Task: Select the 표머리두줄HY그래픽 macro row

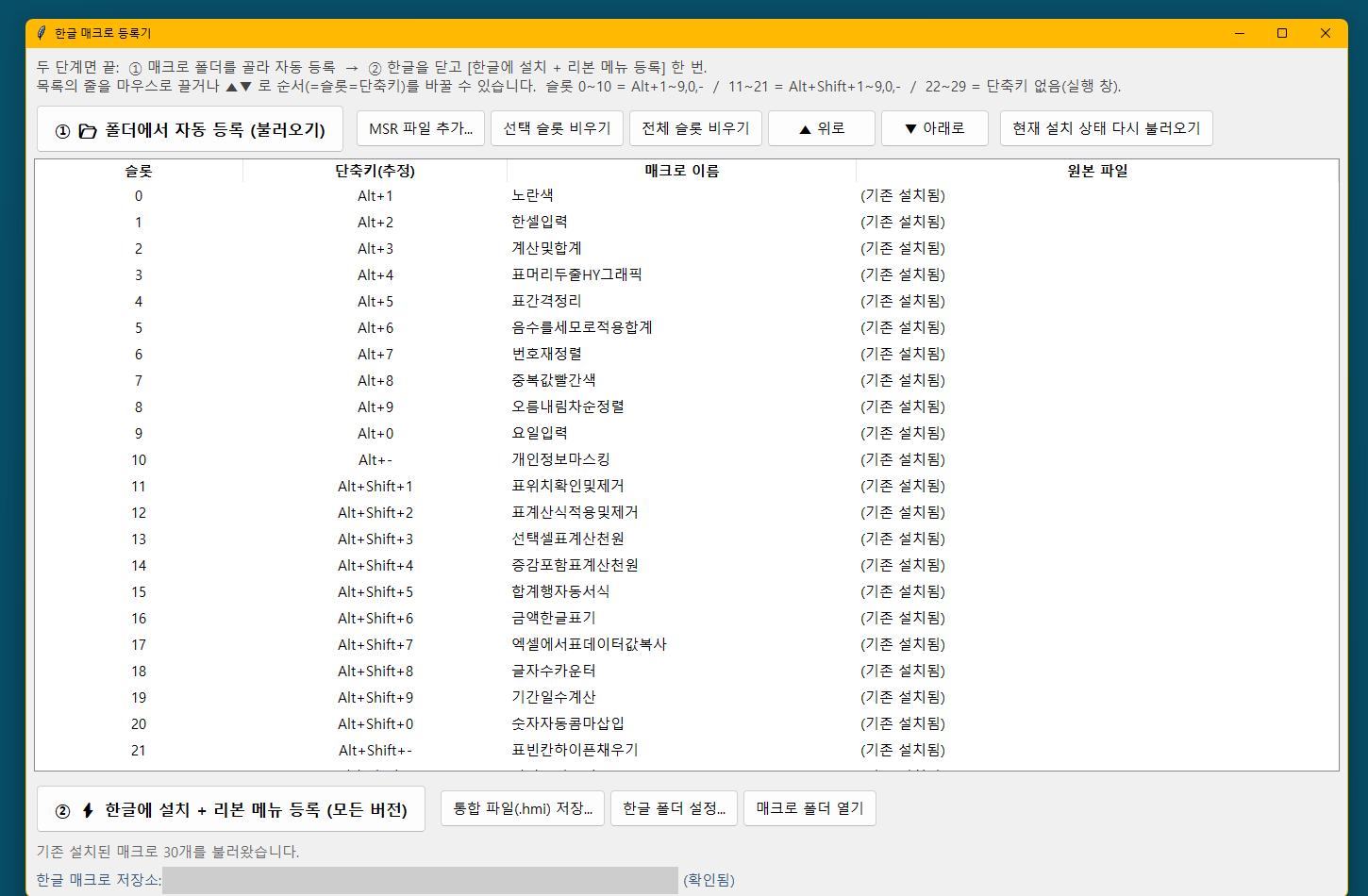Action: (x=687, y=274)
